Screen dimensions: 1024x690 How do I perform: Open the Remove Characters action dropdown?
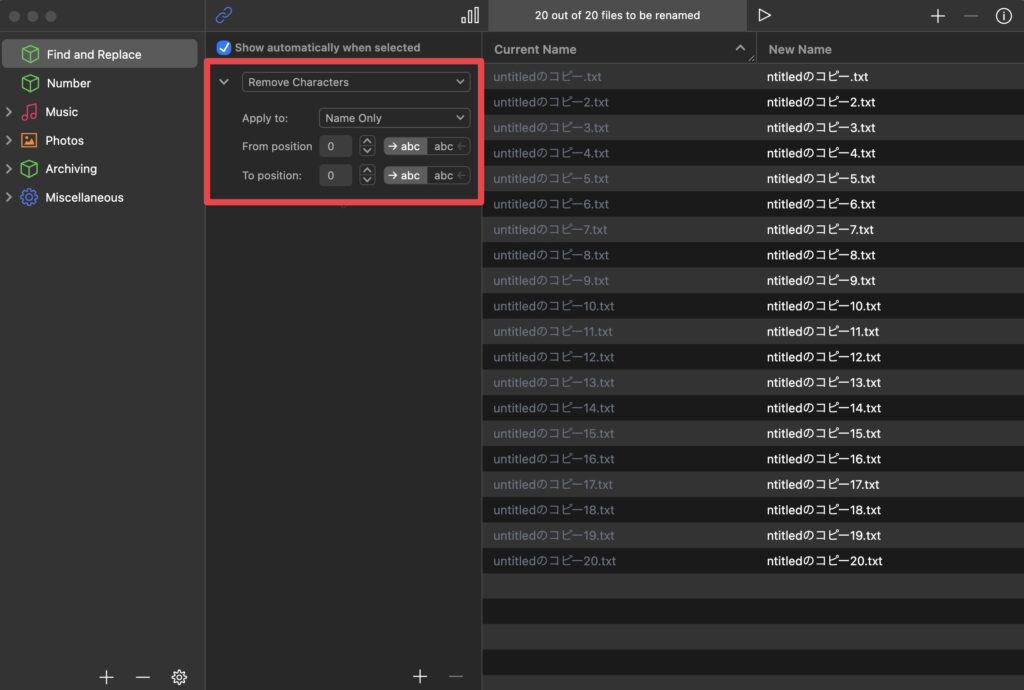(355, 82)
